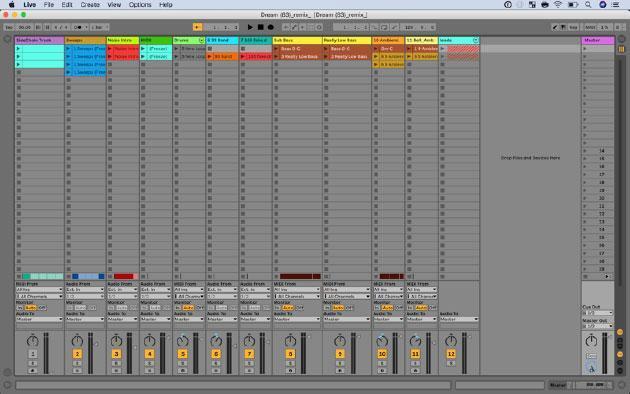Viewport: 630px width, 394px height.
Task: Click macOS Spotlight search icon
Action: pyautogui.click(x=588, y=5)
